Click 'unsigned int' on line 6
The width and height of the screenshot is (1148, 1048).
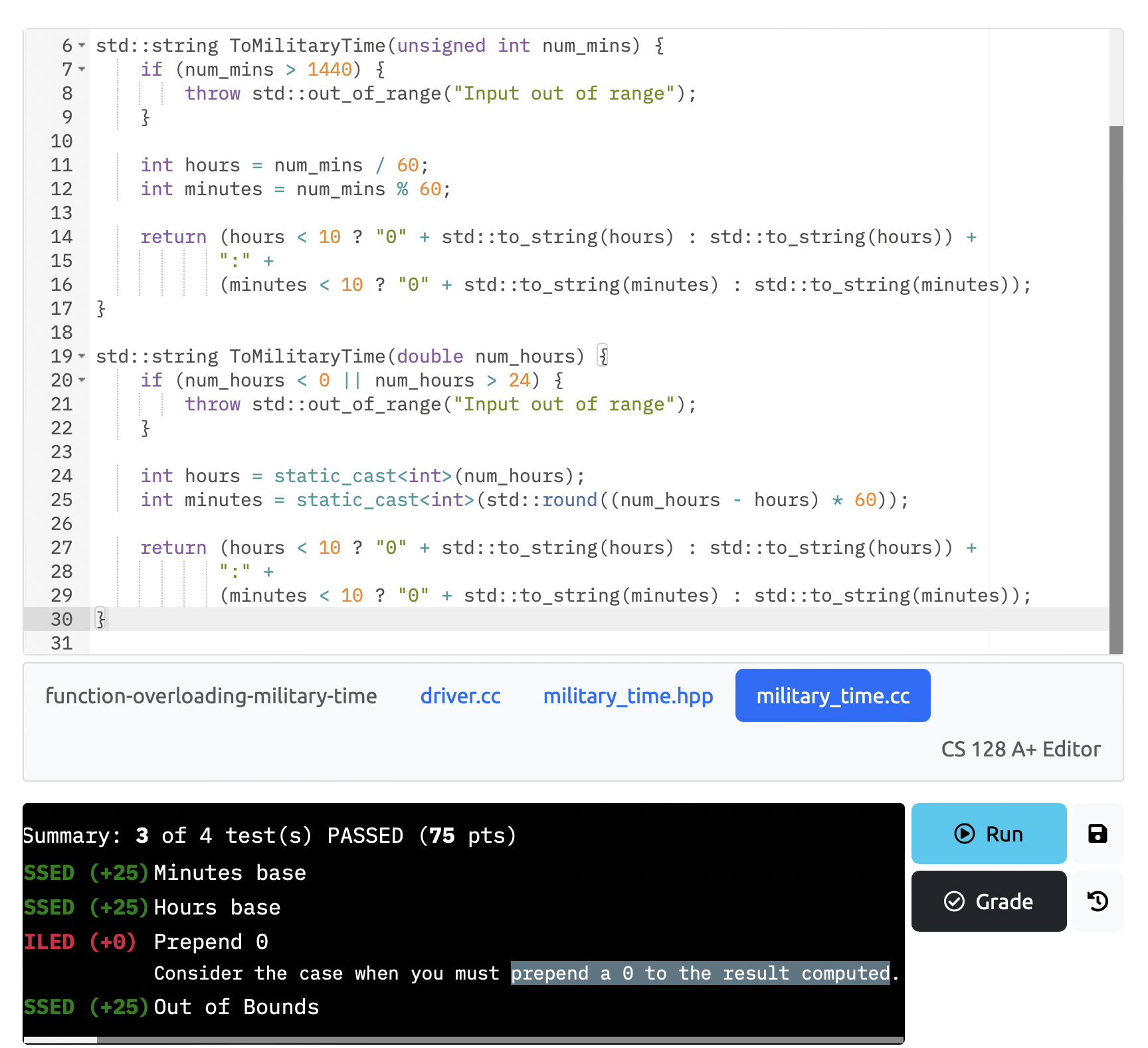point(464,45)
